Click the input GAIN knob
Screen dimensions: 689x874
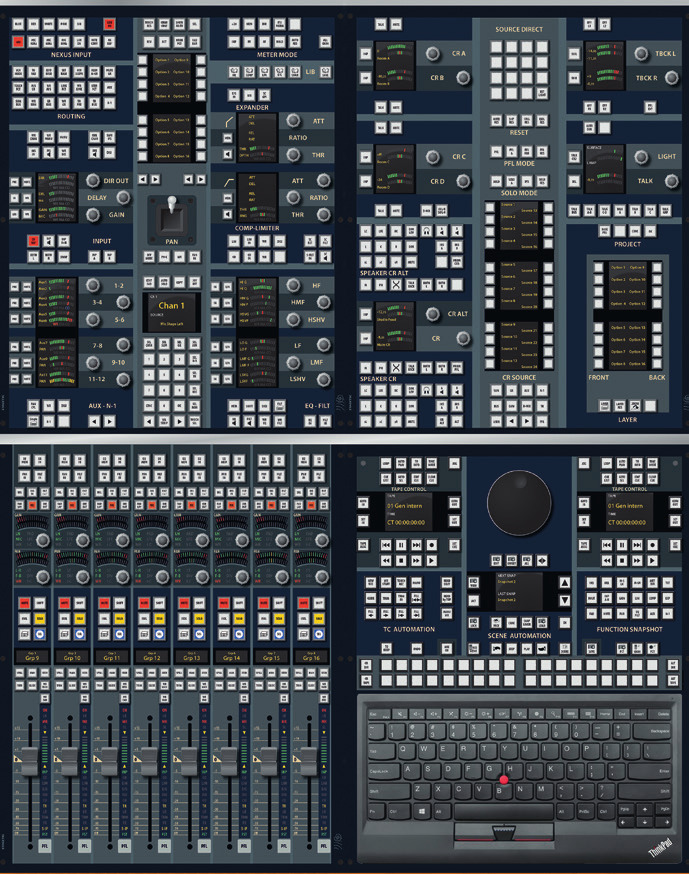point(93,214)
